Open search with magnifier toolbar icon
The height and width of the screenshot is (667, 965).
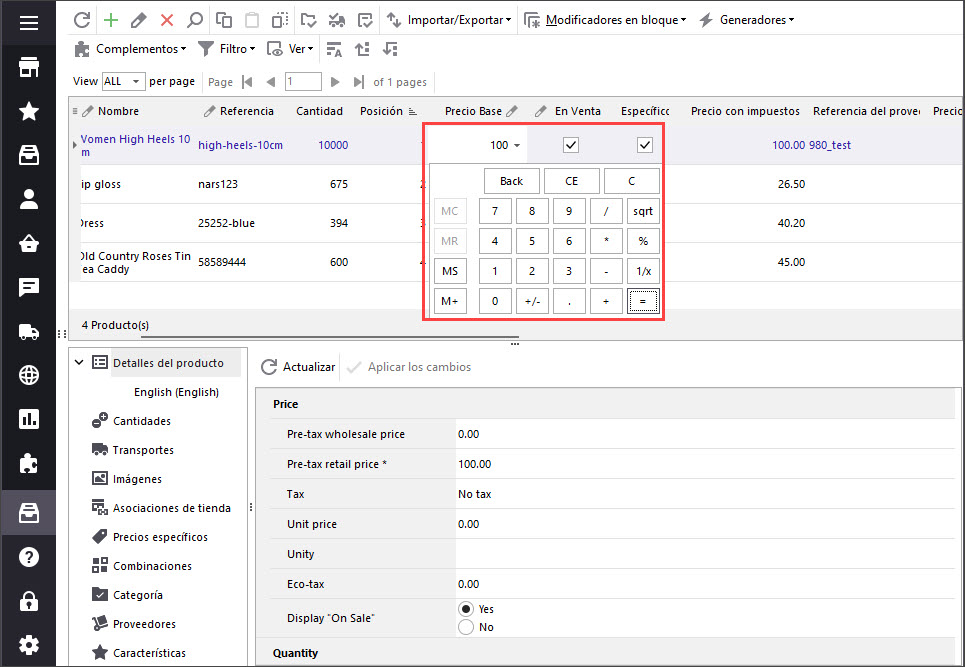(x=194, y=20)
